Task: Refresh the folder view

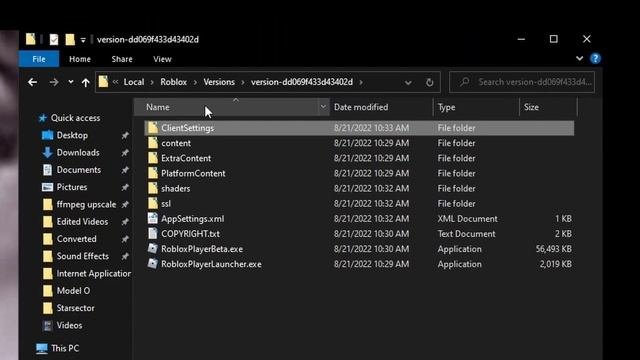Action: point(429,82)
